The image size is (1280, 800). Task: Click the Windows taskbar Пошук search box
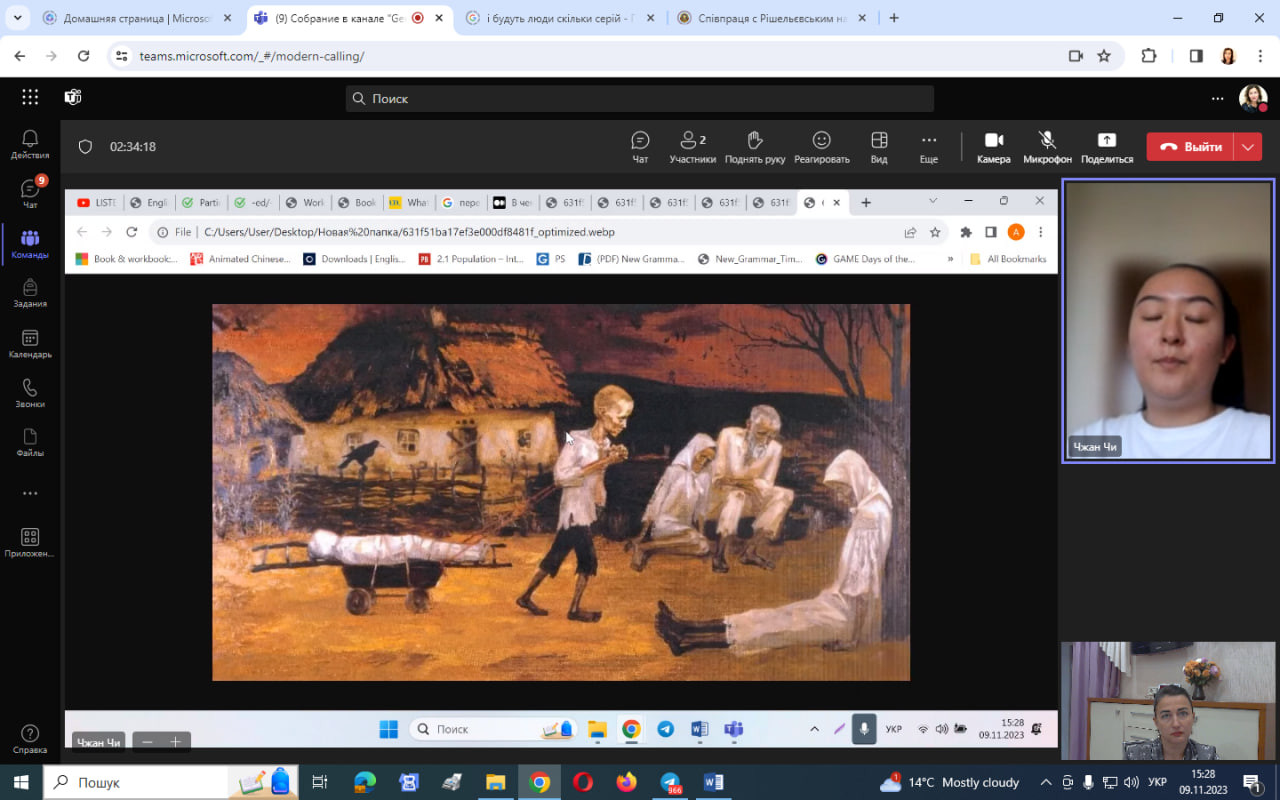tap(171, 782)
